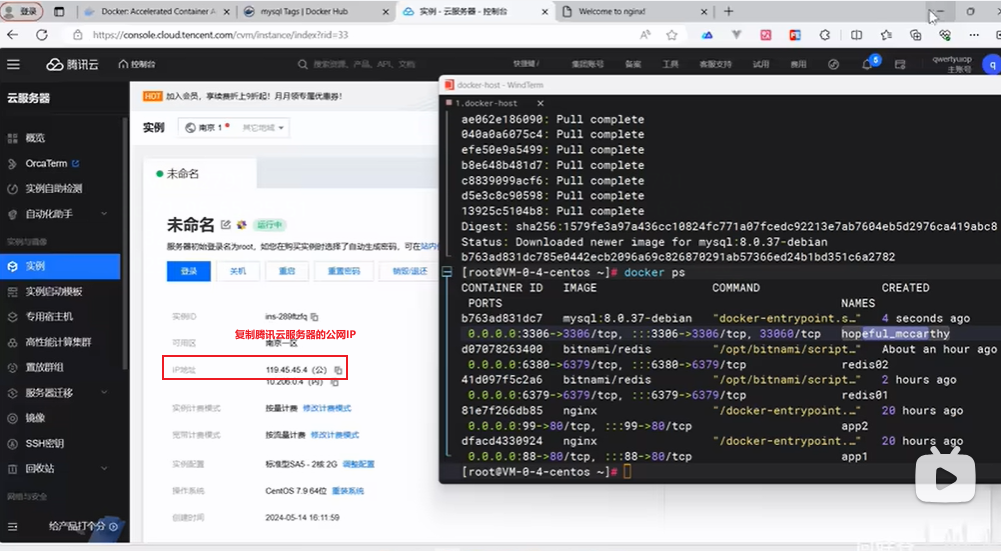Close the 1.docker-host WindTerm tab

pos(540,103)
